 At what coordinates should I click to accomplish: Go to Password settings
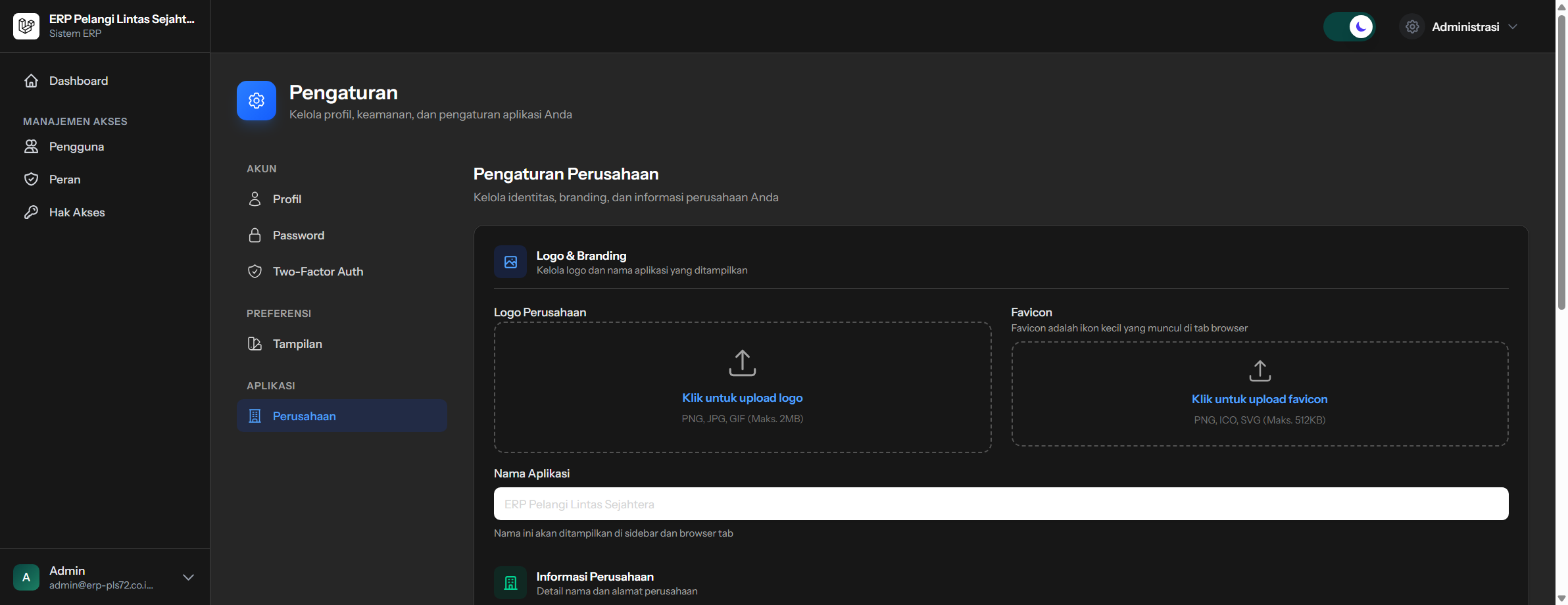point(298,235)
